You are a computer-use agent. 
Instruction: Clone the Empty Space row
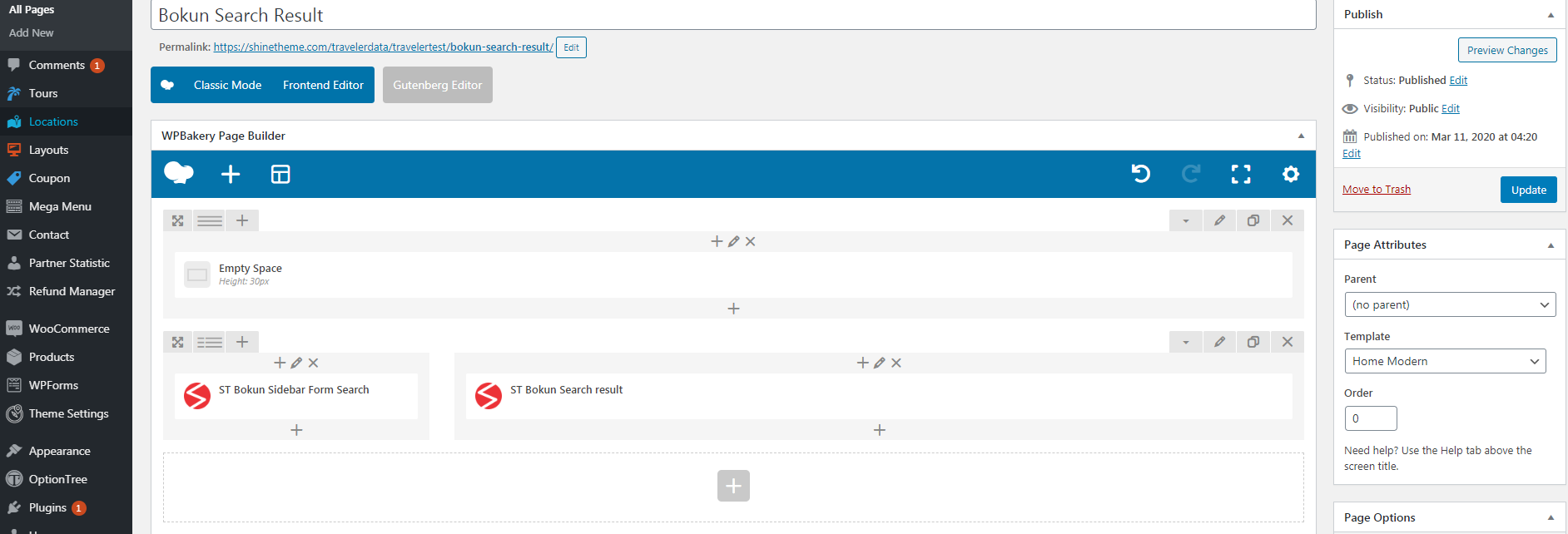pos(1253,220)
